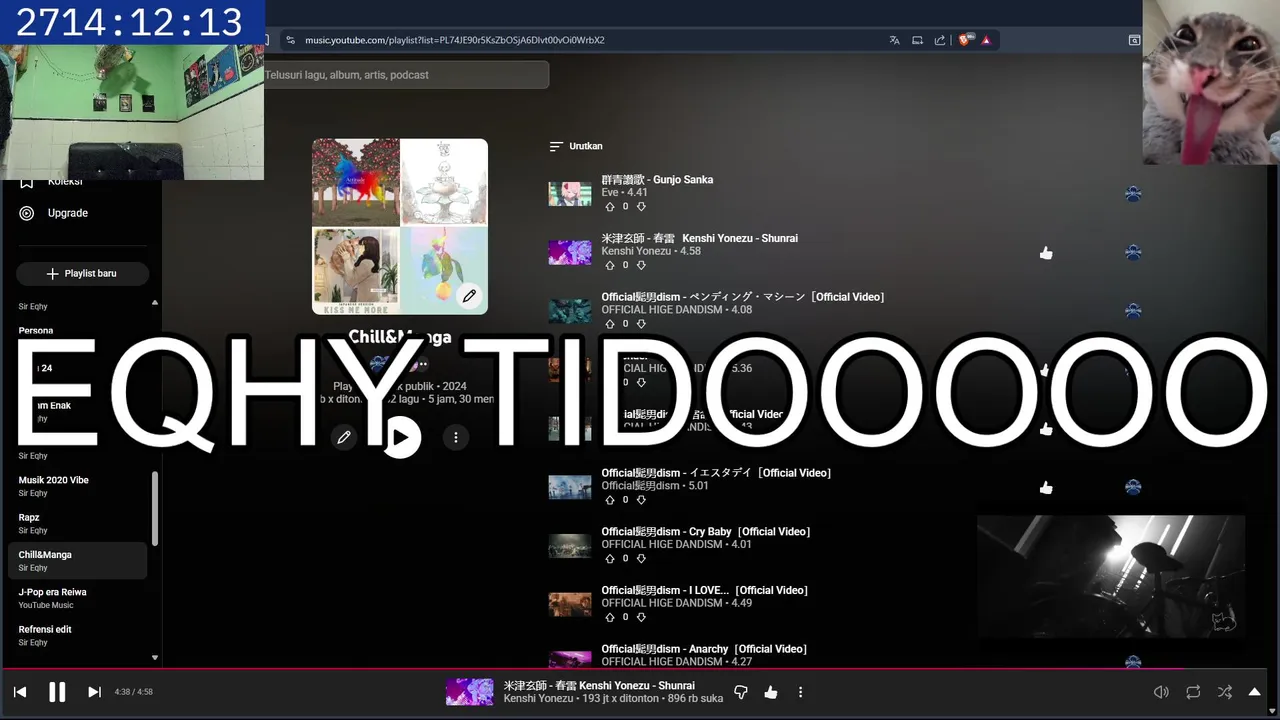Focus the Telusuri lagu search field

[x=405, y=75]
